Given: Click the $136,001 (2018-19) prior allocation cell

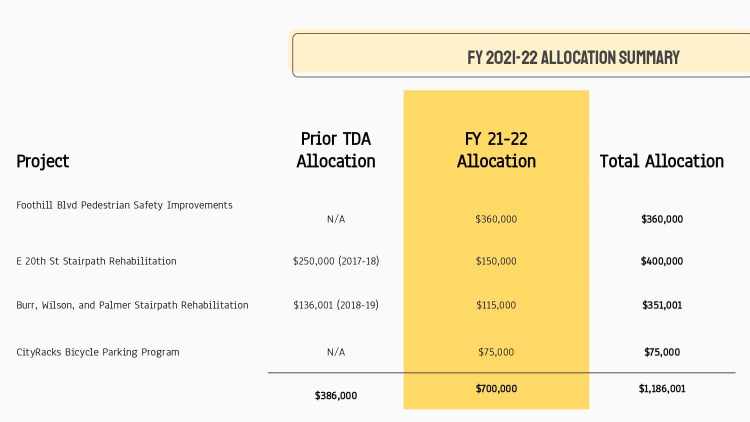Looking at the screenshot, I should click(336, 305).
